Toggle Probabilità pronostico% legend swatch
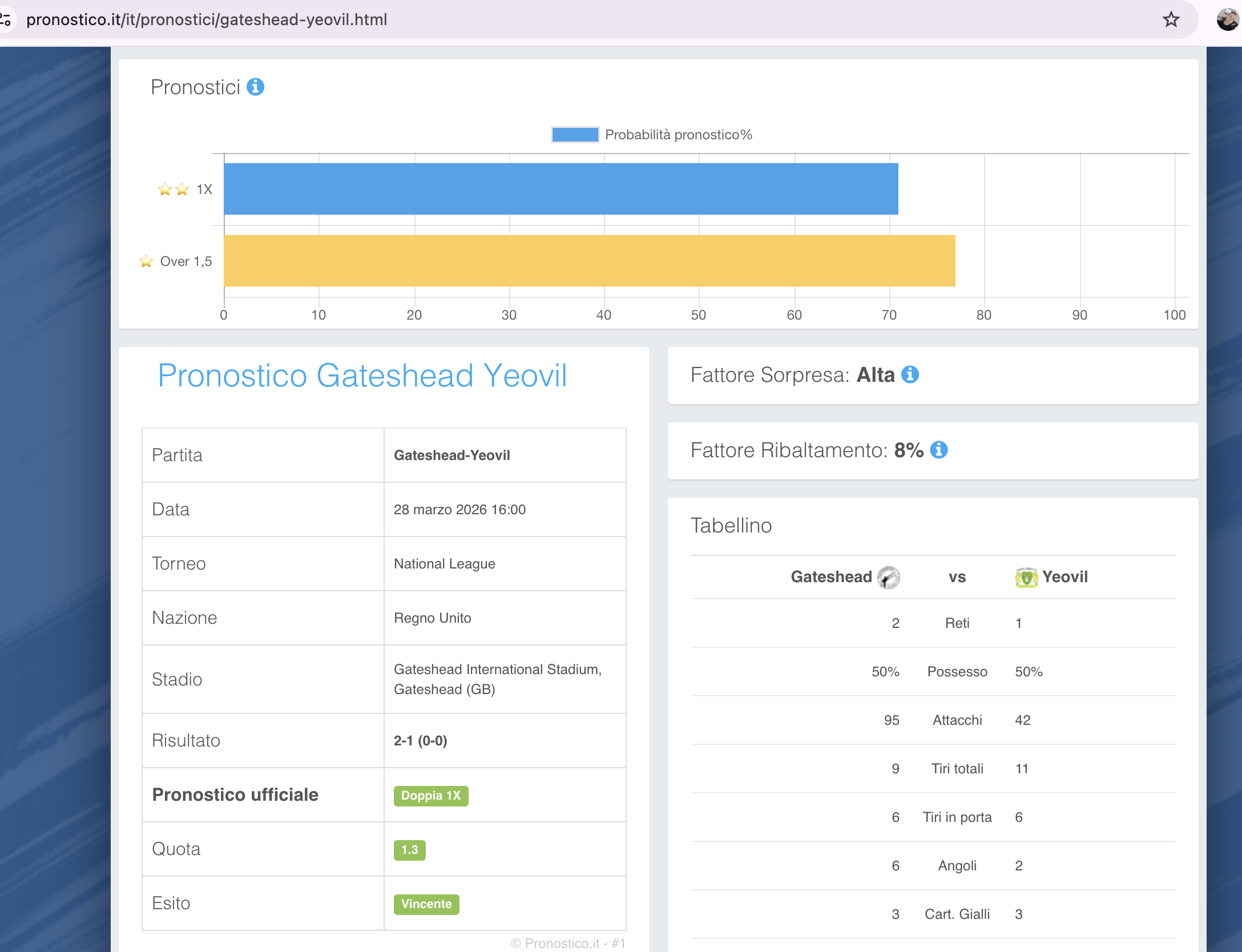Screen dimensions: 1242x952 tap(575, 135)
